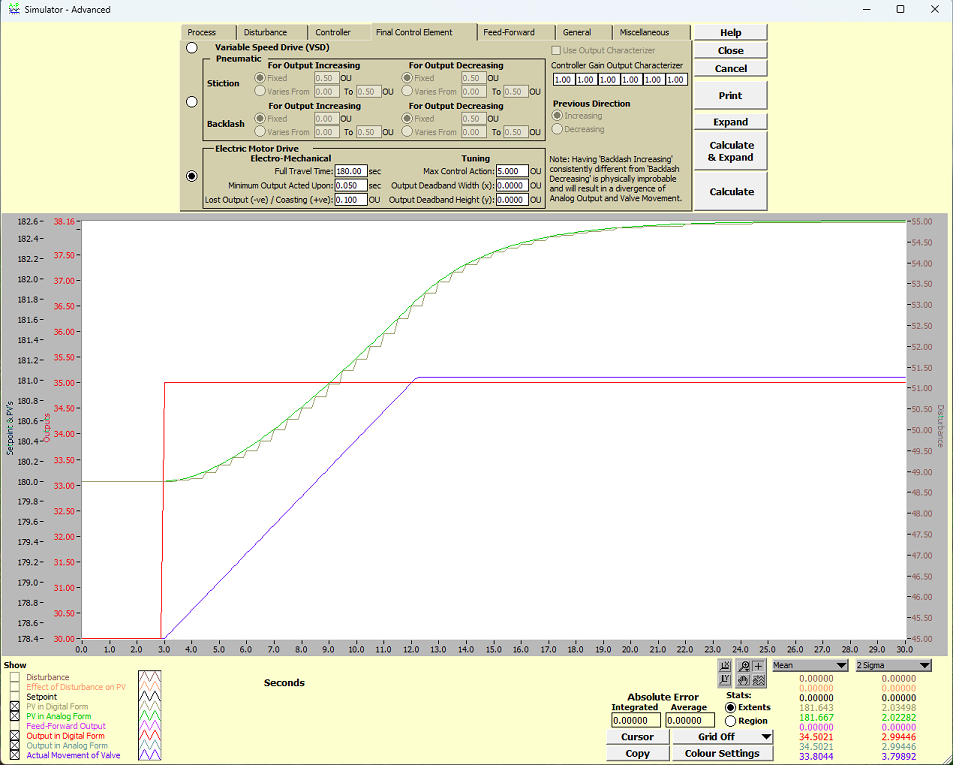The image size is (953, 765).
Task: Open Colour Settings
Action: 722,753
